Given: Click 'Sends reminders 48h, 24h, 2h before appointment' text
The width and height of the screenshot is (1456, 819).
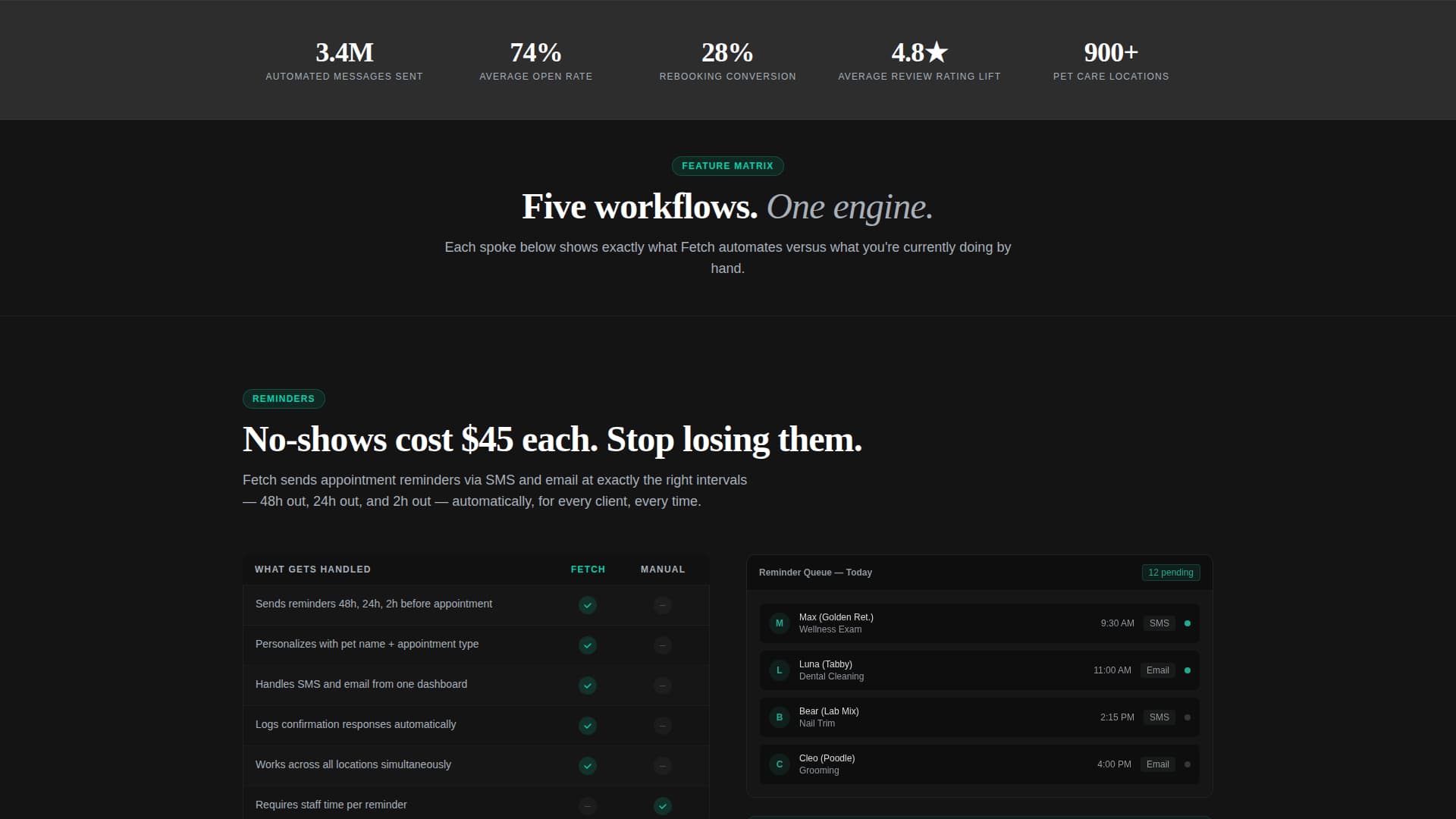Looking at the screenshot, I should click(374, 604).
